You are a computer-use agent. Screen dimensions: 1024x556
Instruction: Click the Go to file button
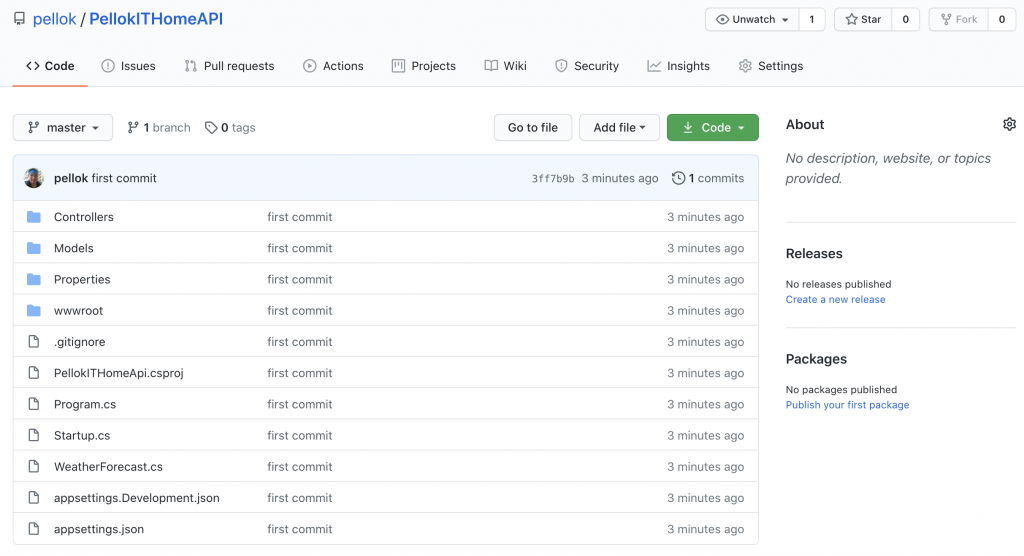tap(533, 127)
